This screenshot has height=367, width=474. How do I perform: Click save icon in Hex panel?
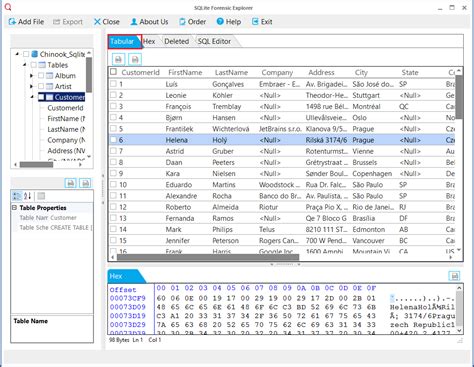click(x=454, y=276)
